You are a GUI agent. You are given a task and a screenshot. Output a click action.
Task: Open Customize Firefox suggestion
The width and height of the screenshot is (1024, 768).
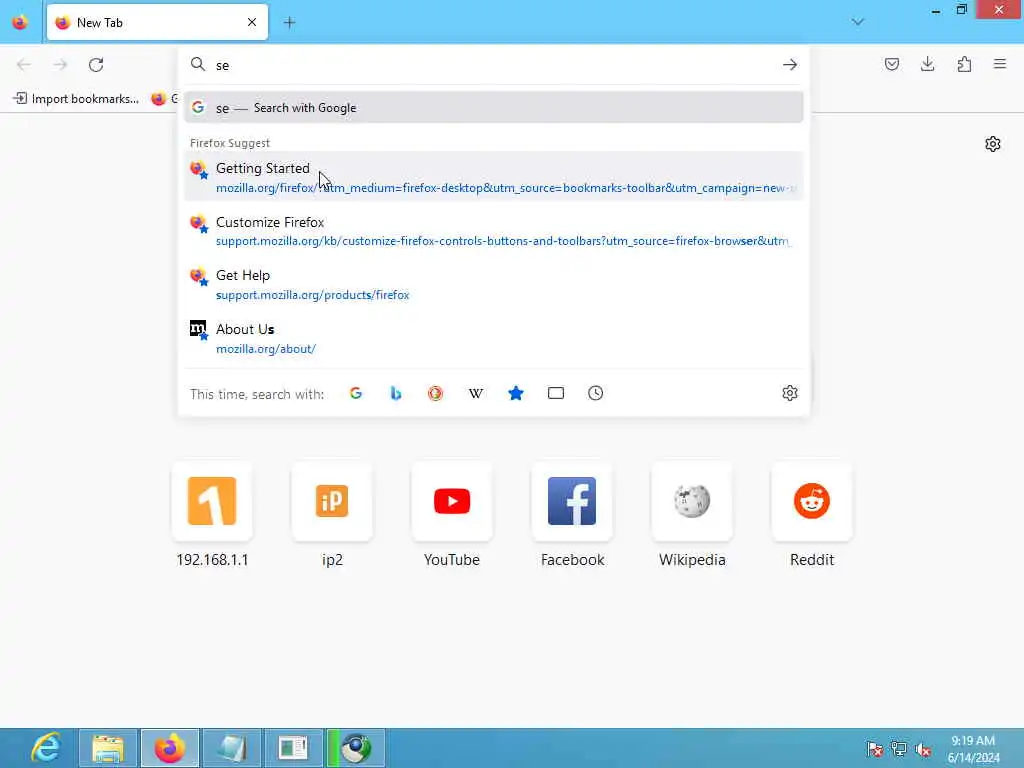click(x=494, y=231)
